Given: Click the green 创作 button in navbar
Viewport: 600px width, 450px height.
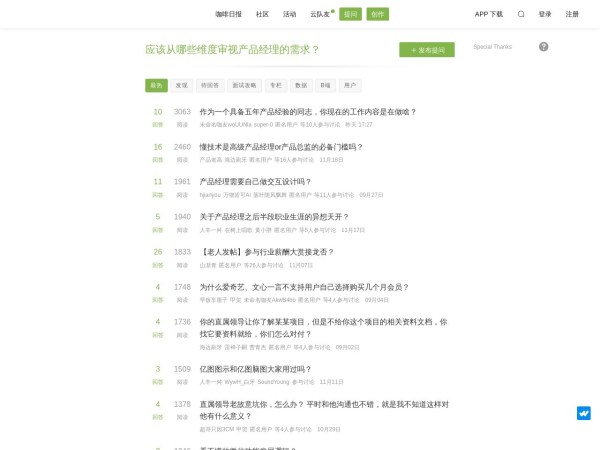Looking at the screenshot, I should point(378,14).
